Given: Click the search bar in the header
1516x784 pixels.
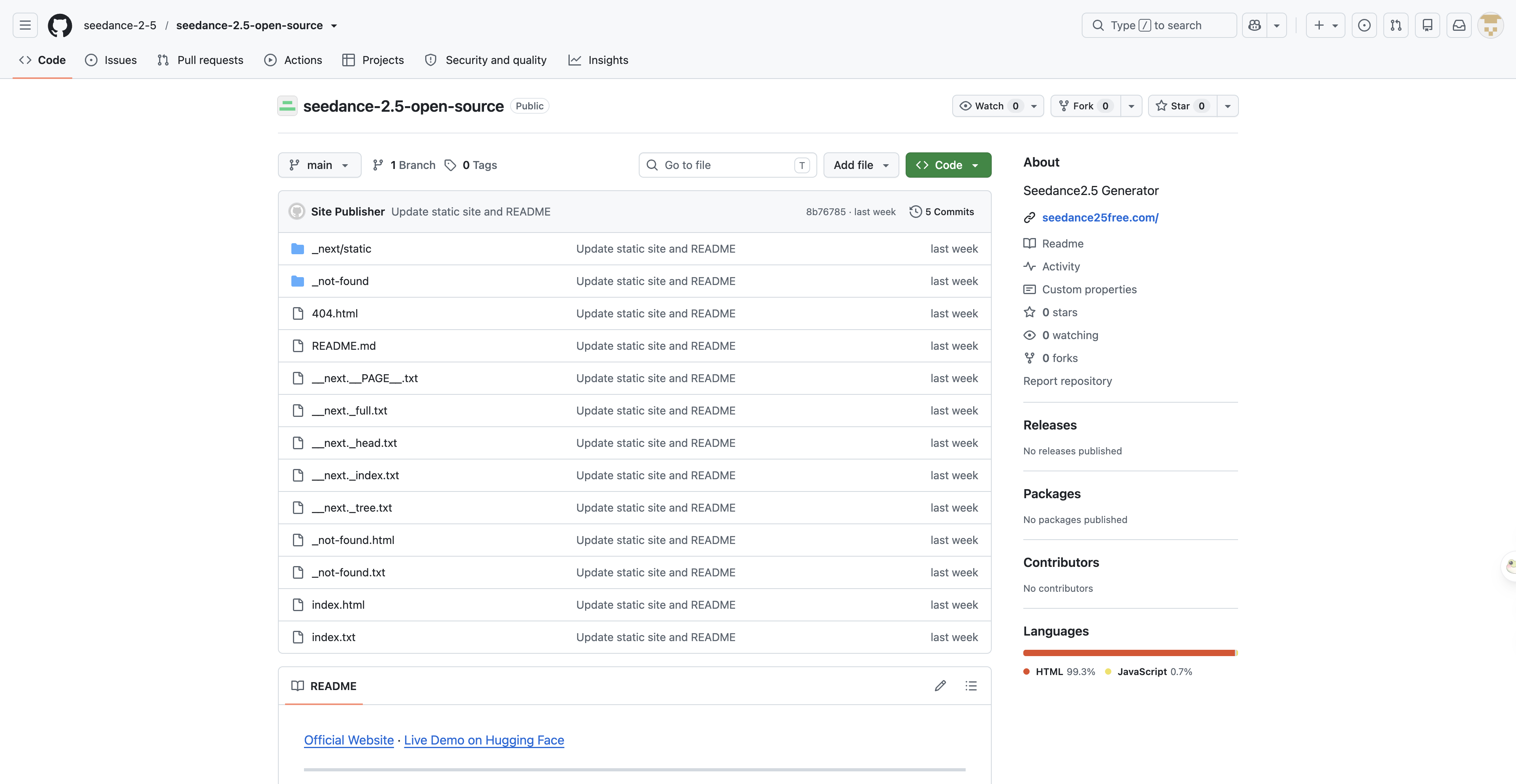Looking at the screenshot, I should point(1159,25).
